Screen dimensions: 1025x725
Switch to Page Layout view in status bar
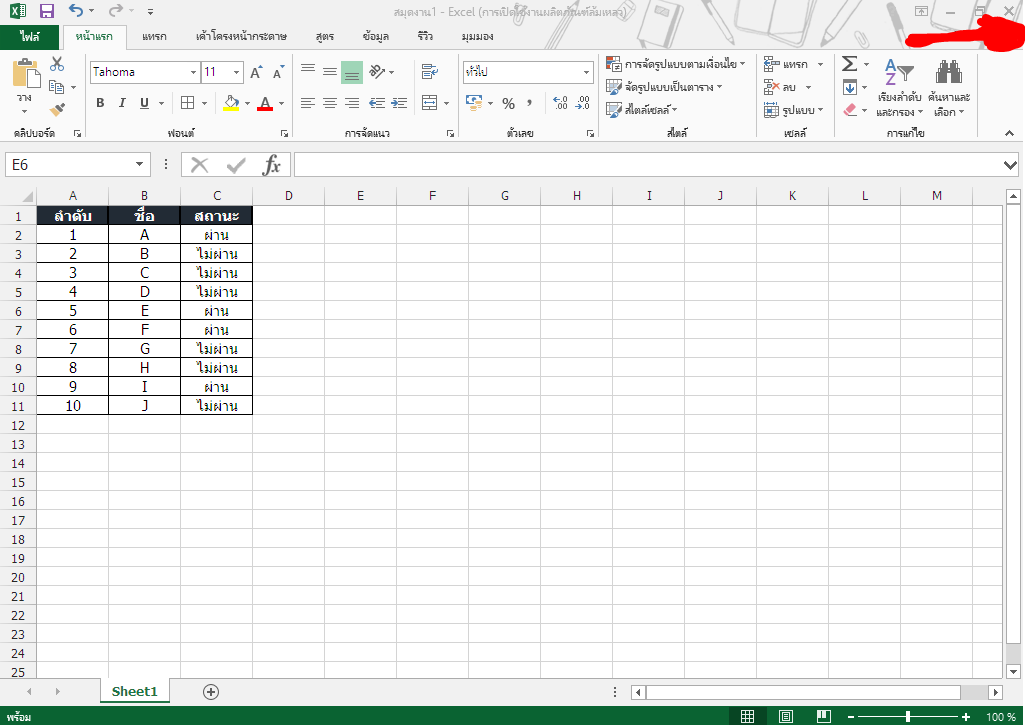pos(786,717)
